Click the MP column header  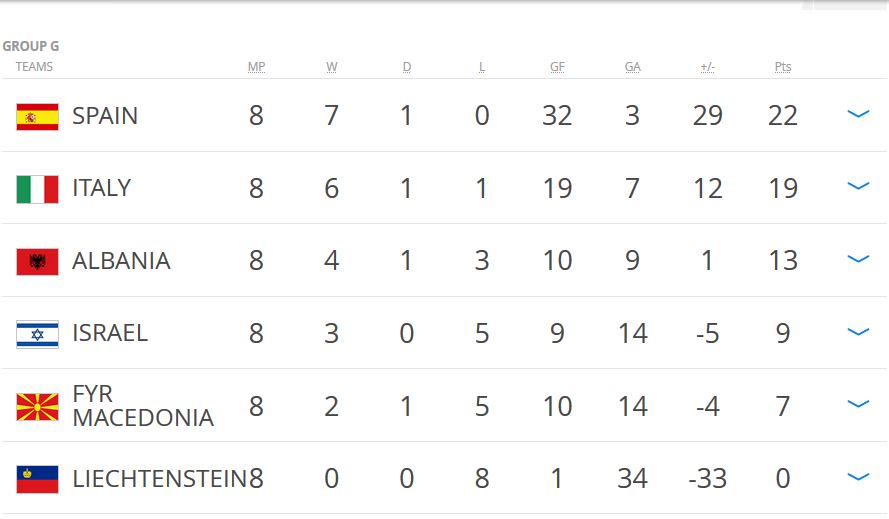click(x=257, y=67)
